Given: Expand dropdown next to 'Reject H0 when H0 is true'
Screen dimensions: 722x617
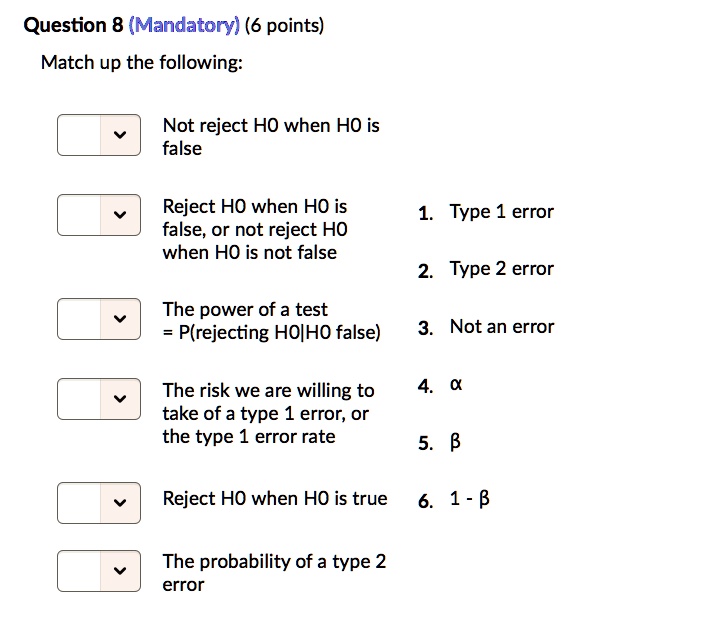Looking at the screenshot, I should [x=99, y=503].
